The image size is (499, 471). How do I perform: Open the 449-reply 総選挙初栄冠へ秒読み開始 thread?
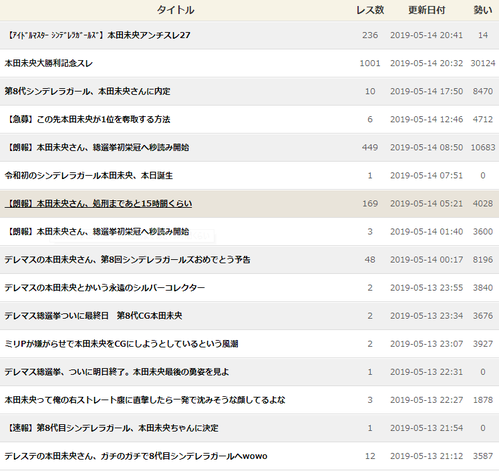[x=98, y=147]
